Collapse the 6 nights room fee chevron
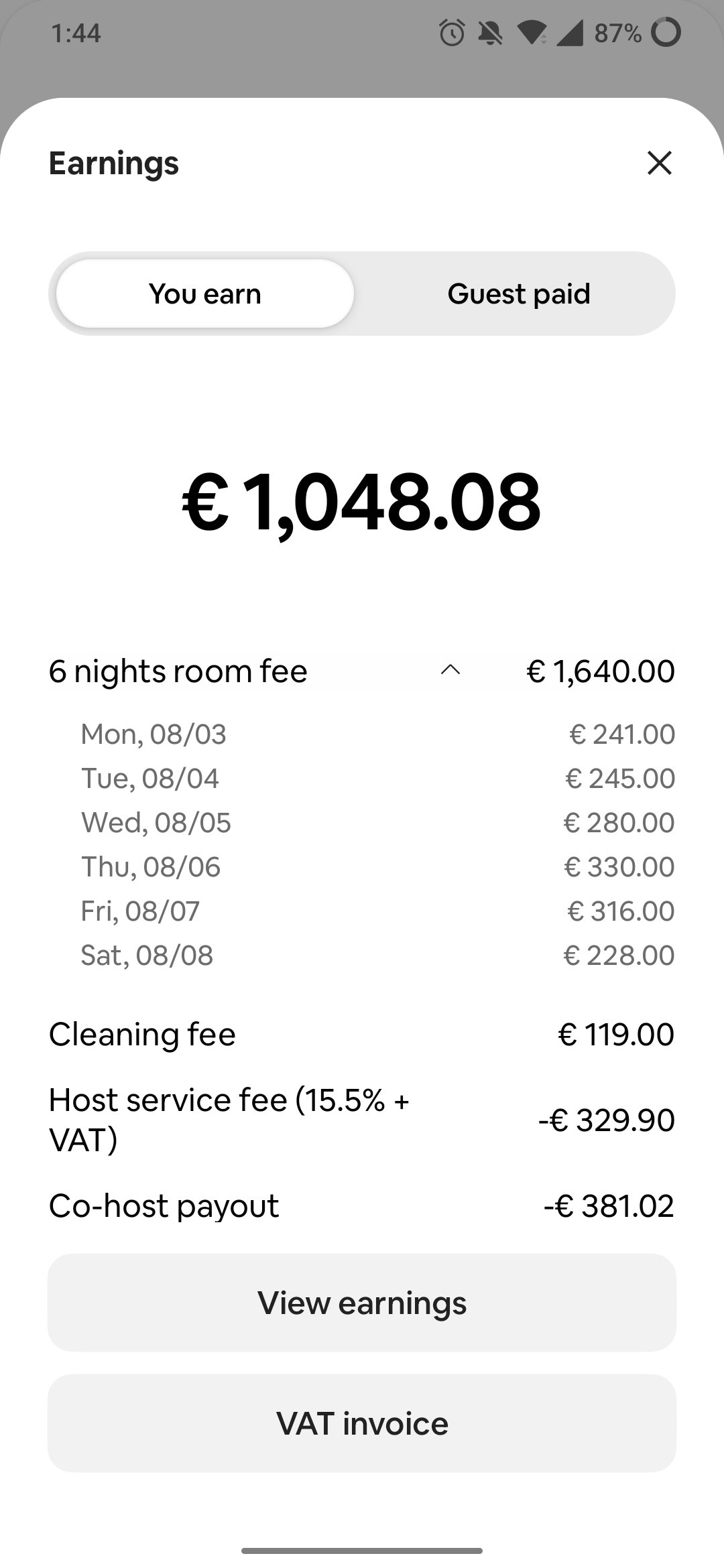Viewport: 724px width, 1568px height. click(450, 670)
